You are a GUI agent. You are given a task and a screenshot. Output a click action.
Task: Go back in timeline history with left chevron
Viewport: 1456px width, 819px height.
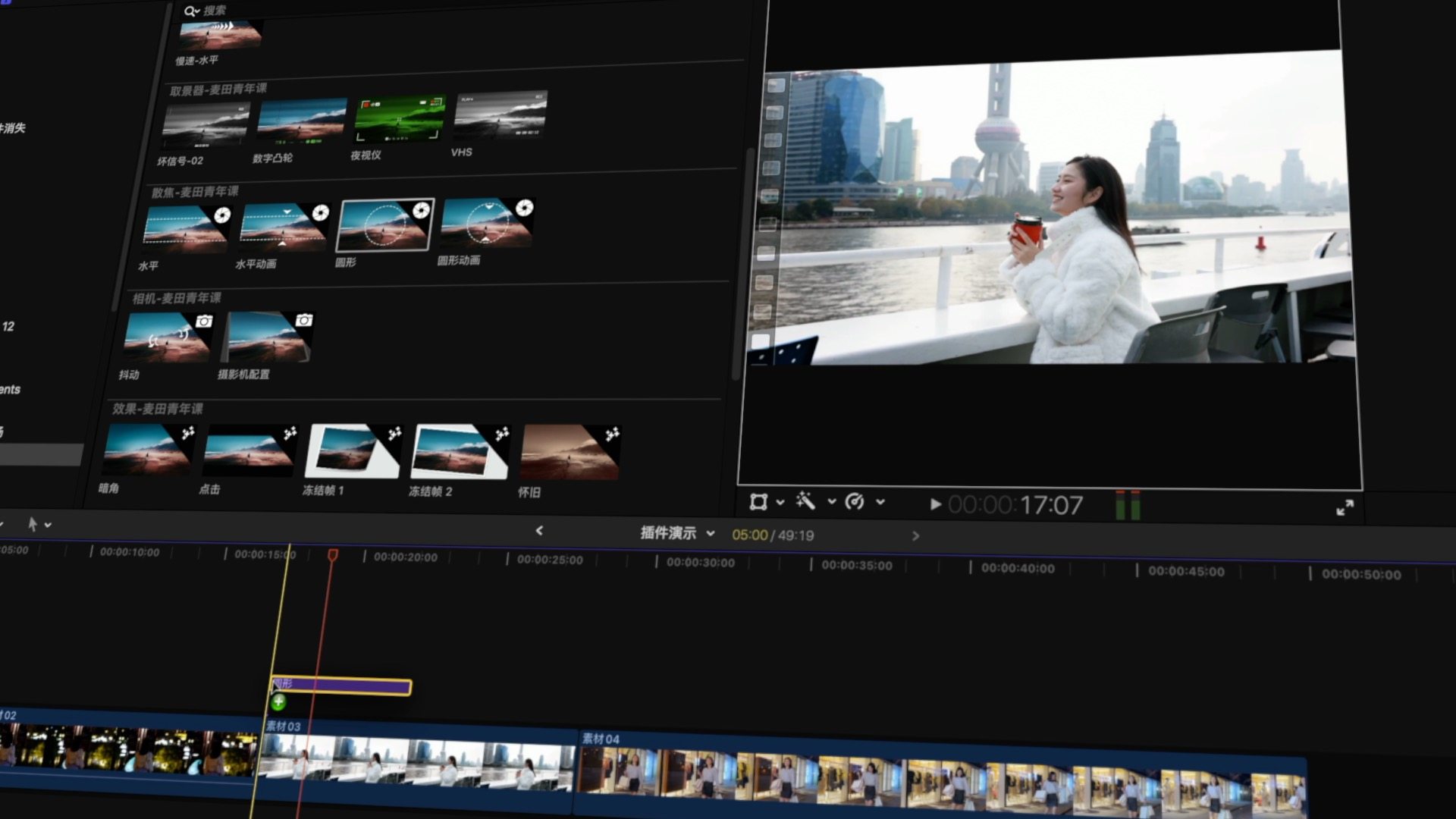[x=539, y=531]
